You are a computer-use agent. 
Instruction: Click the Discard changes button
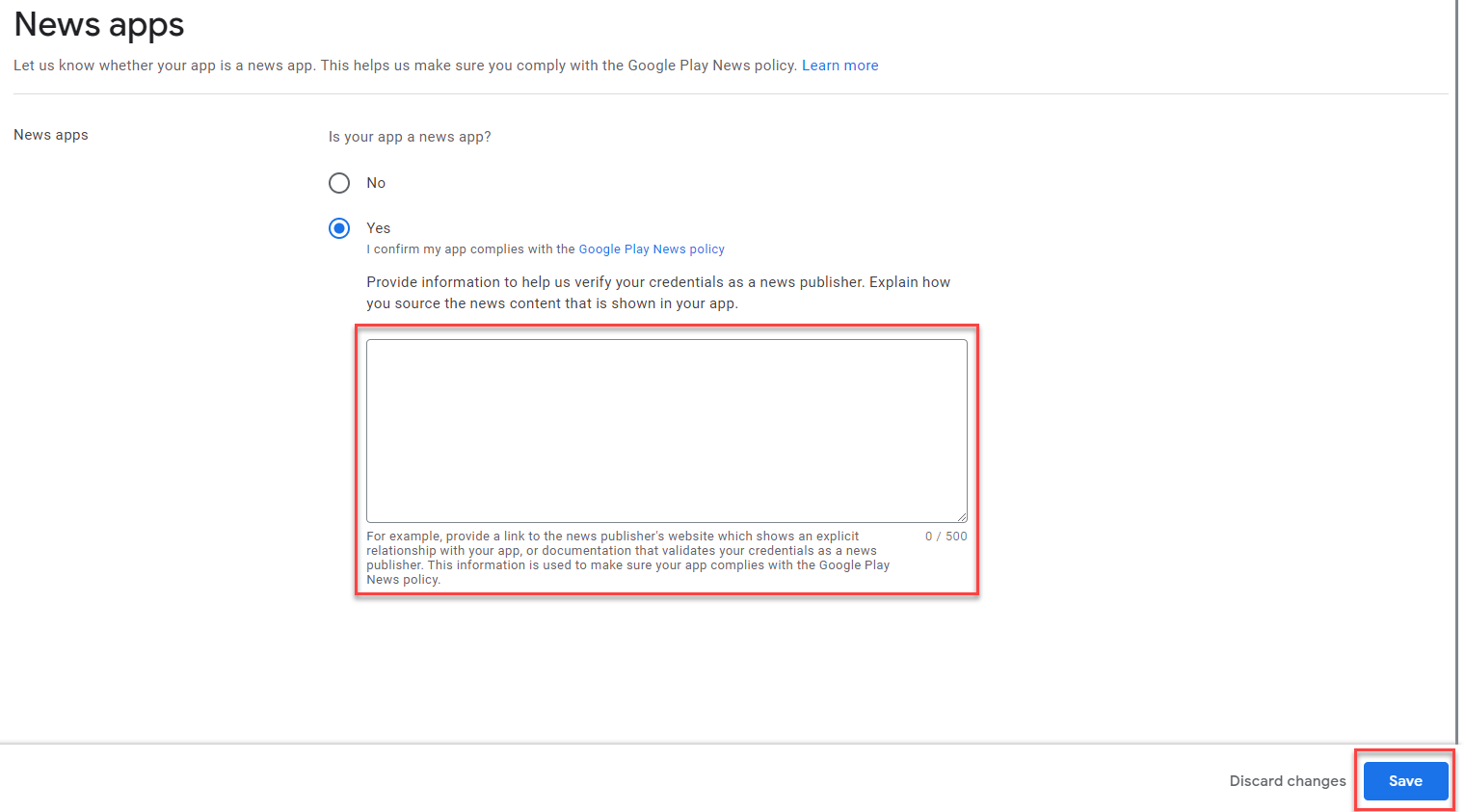tap(1287, 781)
